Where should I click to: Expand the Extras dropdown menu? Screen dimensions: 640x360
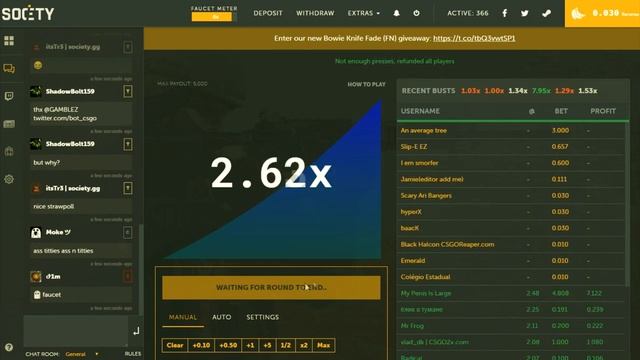tap(363, 13)
